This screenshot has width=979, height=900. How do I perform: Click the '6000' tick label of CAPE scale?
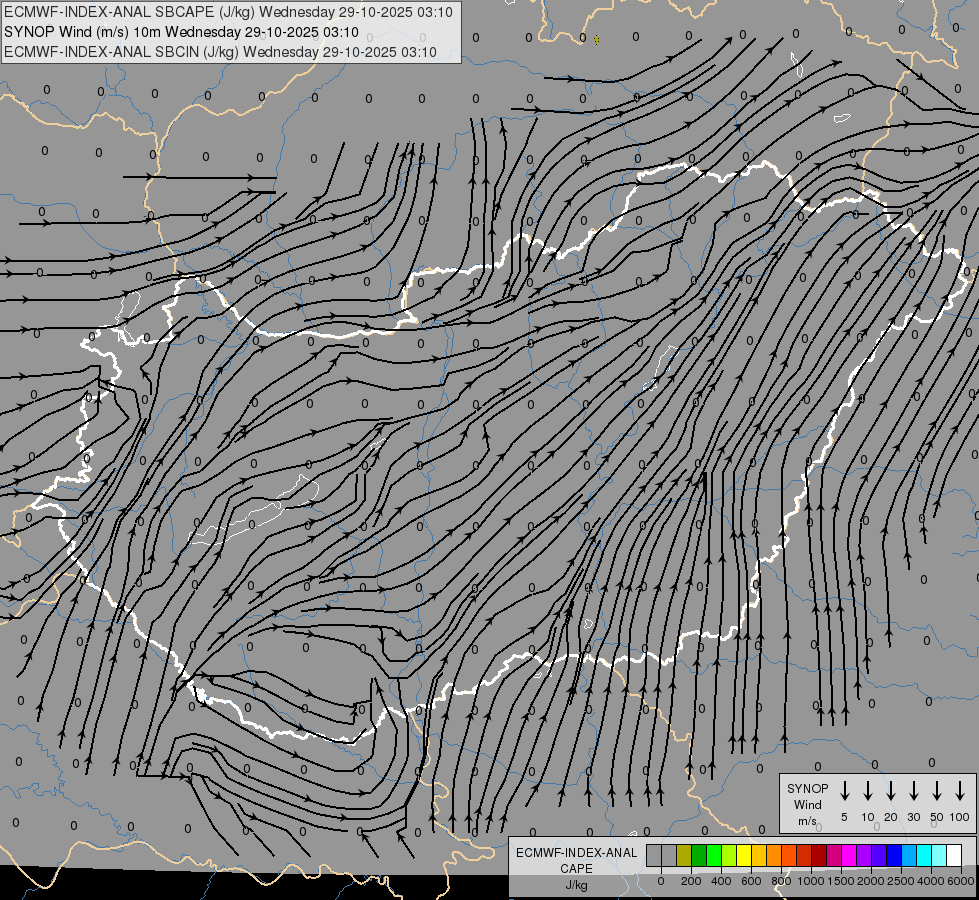(961, 881)
